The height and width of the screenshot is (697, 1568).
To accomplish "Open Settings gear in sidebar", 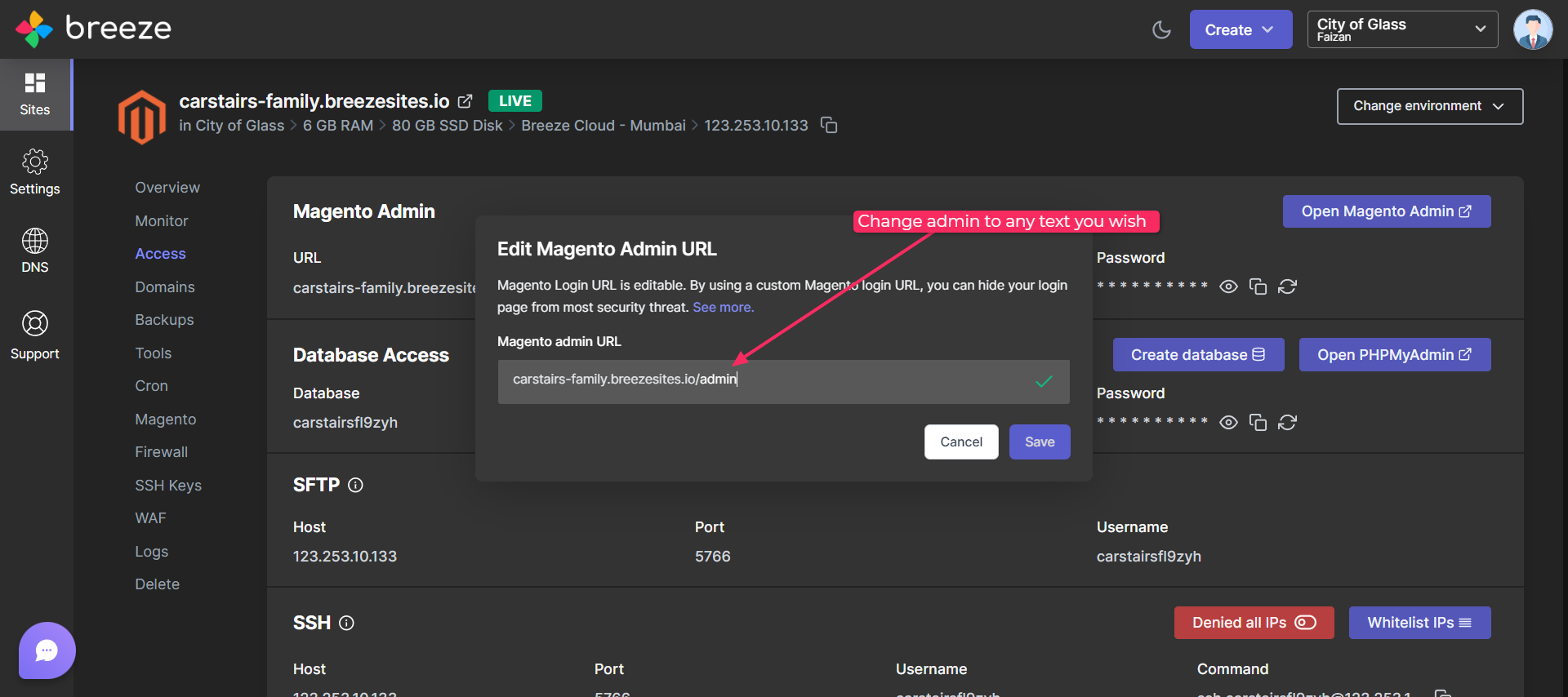I will click(x=35, y=172).
